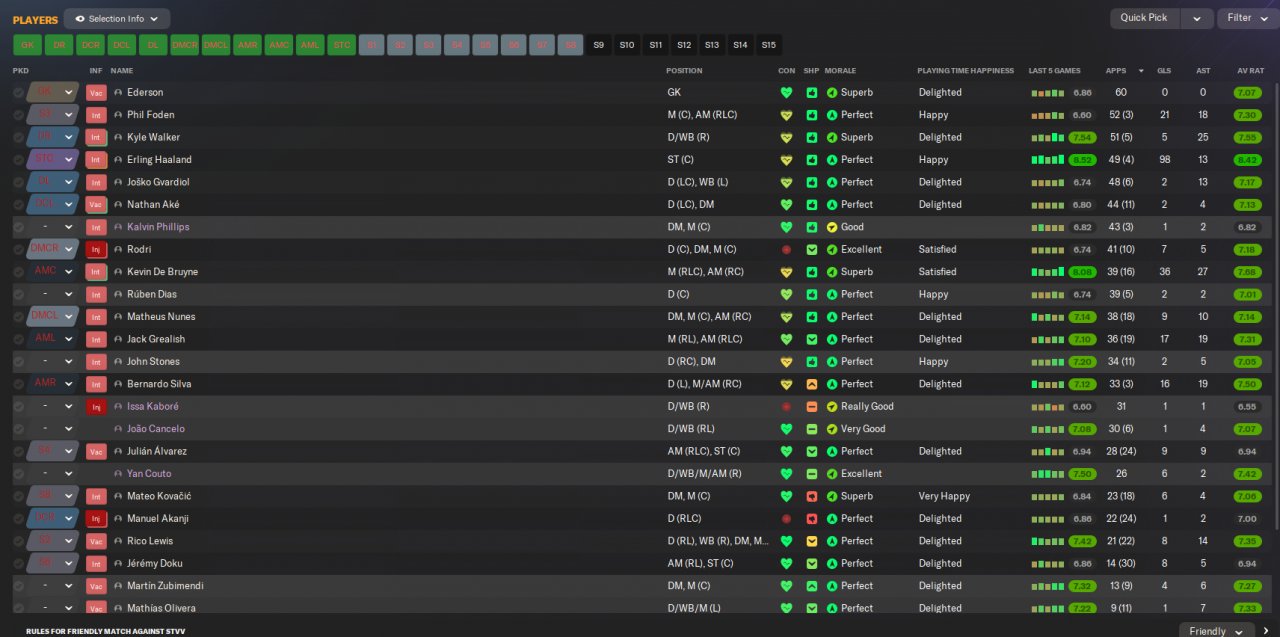1280x637 pixels.
Task: Click the Quick Pick button
Action: pyautogui.click(x=1144, y=18)
